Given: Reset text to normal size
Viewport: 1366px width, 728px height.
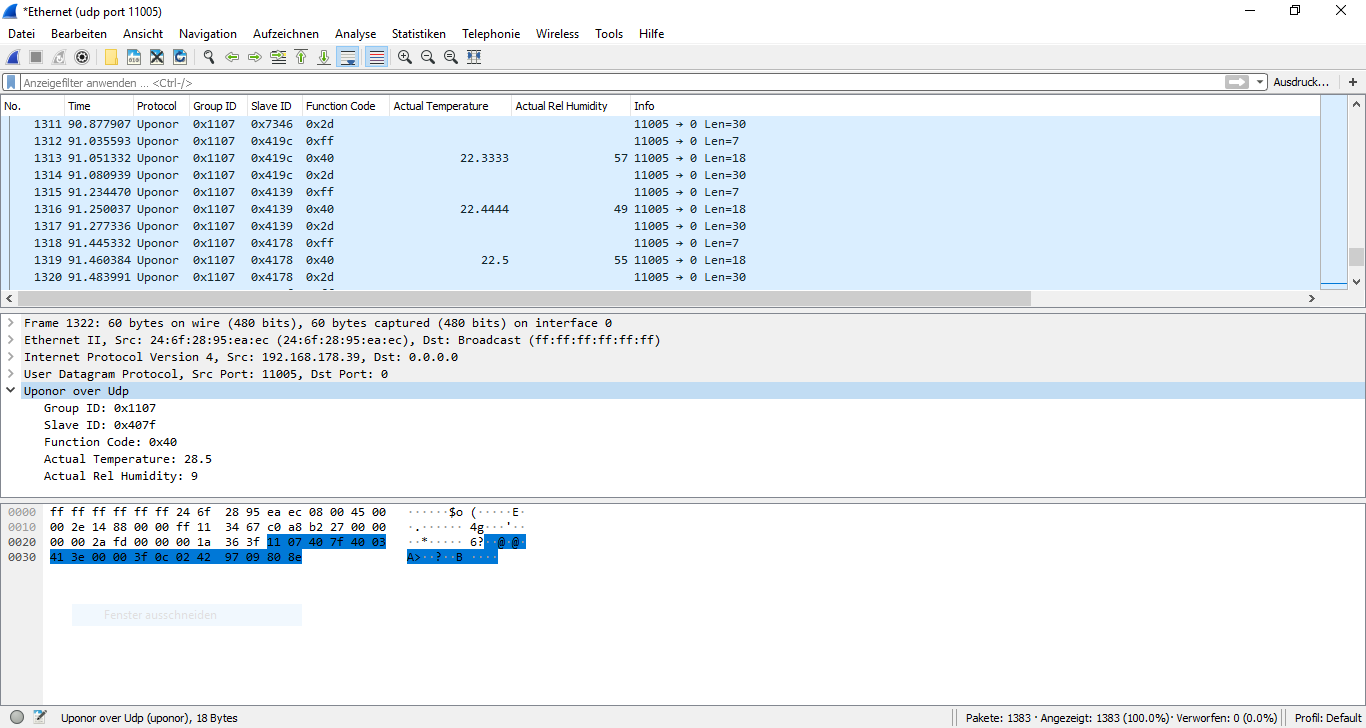Looking at the screenshot, I should pos(451,57).
